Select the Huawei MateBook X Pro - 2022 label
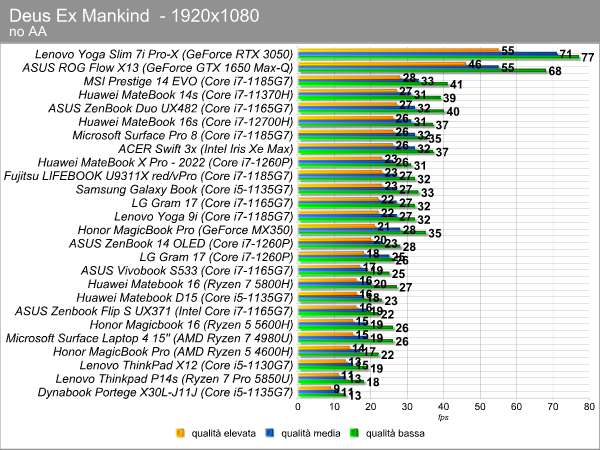The height and width of the screenshot is (450, 600). coord(165,163)
